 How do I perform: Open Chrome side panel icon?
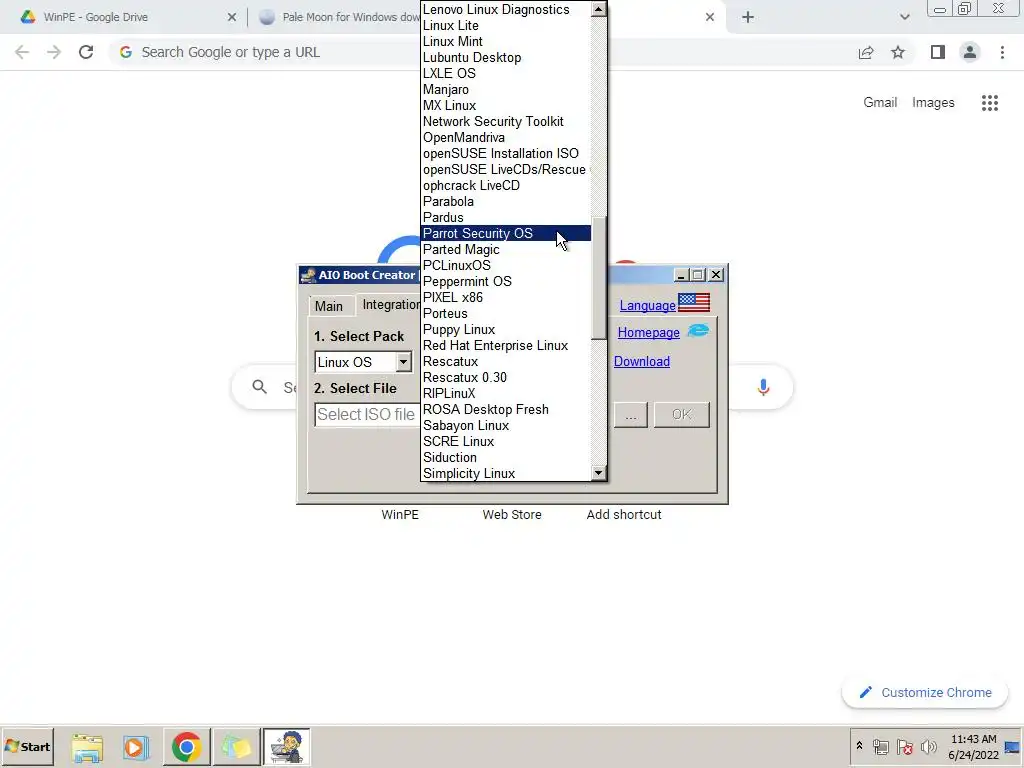coord(938,52)
